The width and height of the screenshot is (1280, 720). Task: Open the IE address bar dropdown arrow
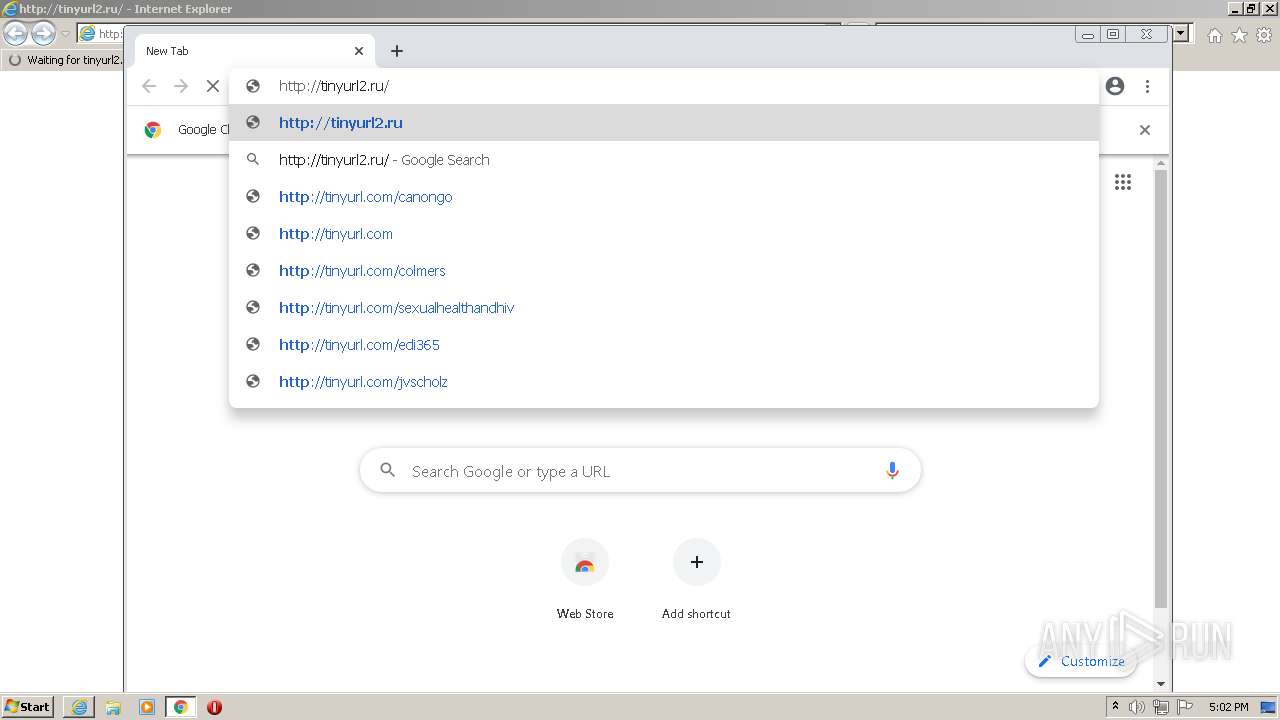(x=1181, y=34)
